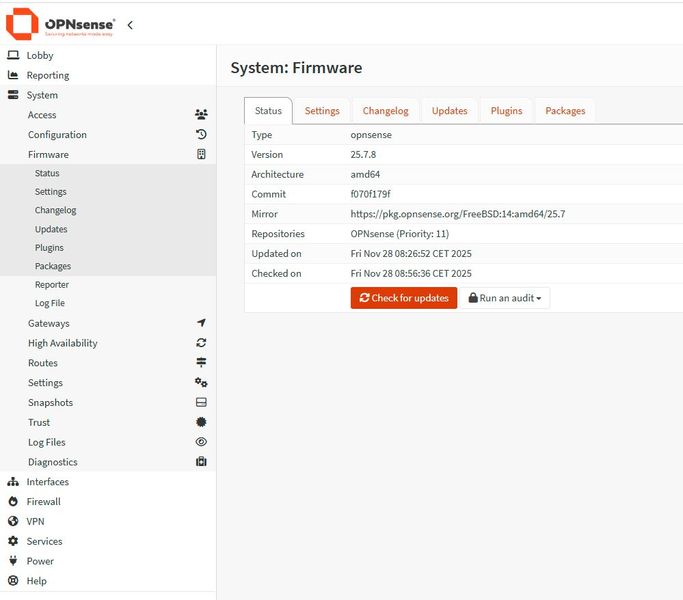Image resolution: width=683 pixels, height=600 pixels.
Task: Switch to the Settings tab
Action: (322, 111)
